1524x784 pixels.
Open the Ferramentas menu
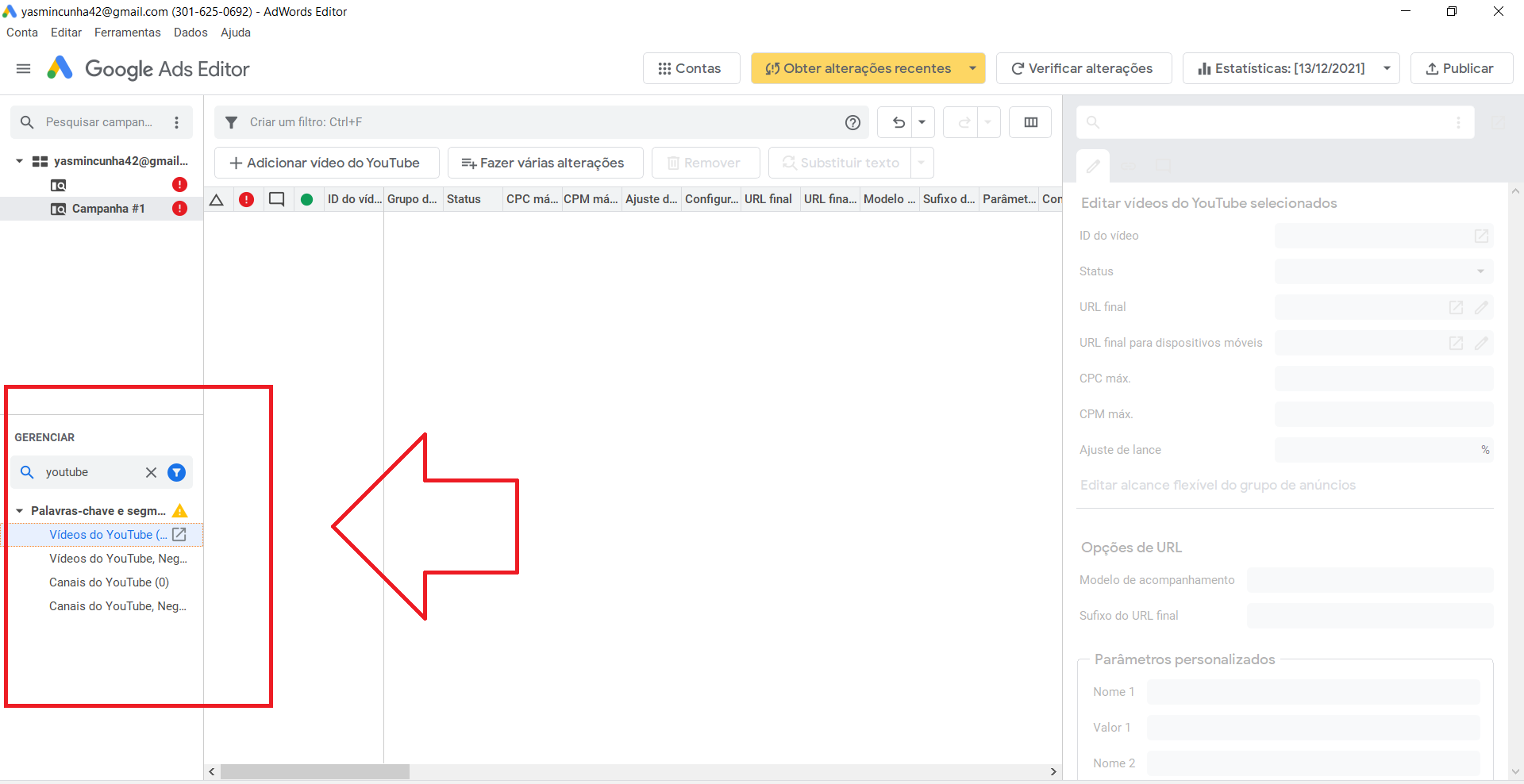[x=127, y=33]
